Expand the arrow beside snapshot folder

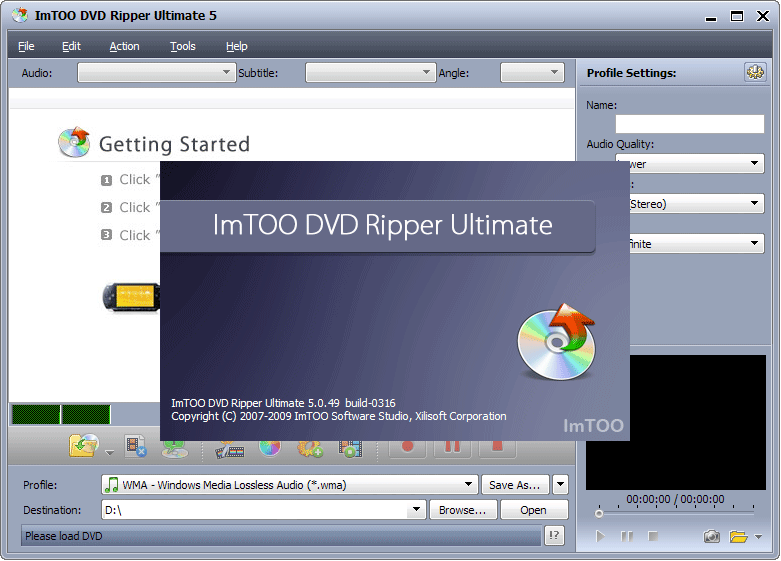click(x=758, y=537)
